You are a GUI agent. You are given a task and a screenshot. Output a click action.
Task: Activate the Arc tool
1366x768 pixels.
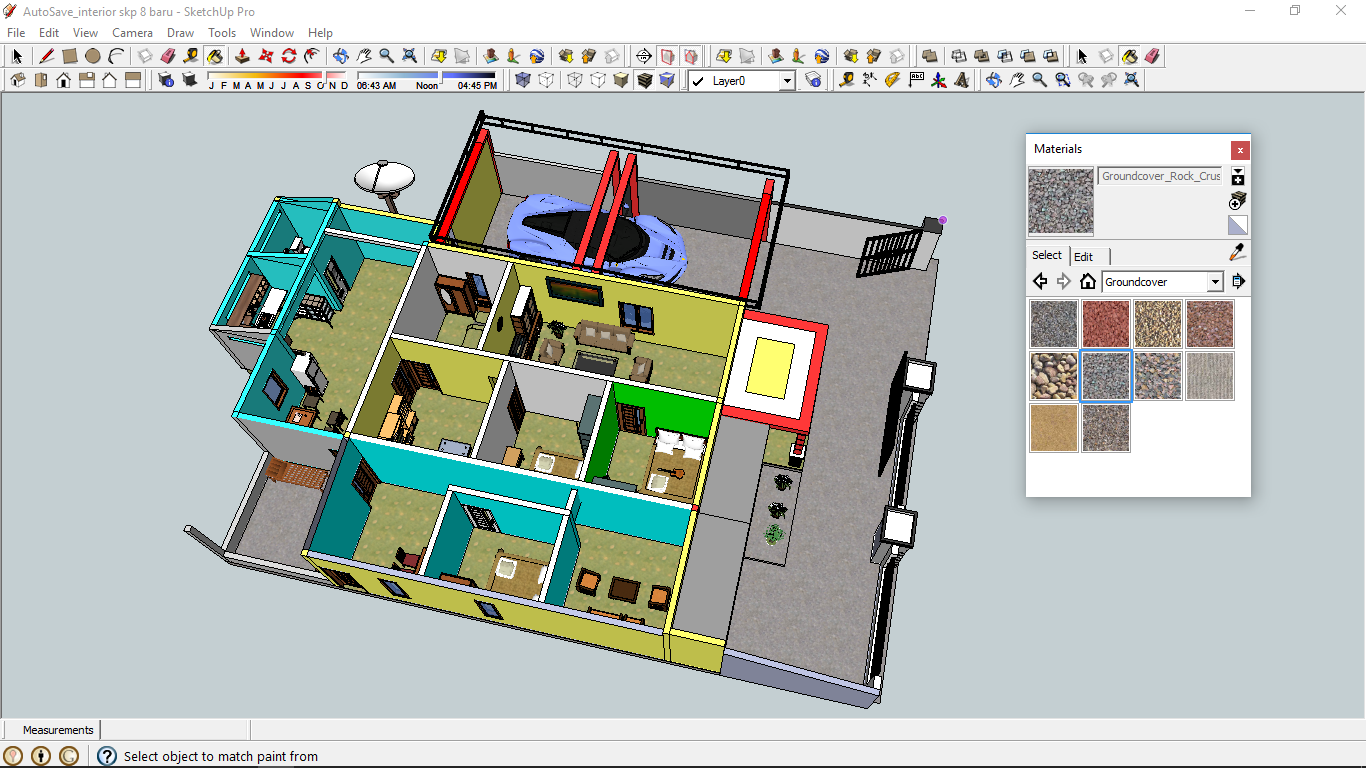[116, 56]
